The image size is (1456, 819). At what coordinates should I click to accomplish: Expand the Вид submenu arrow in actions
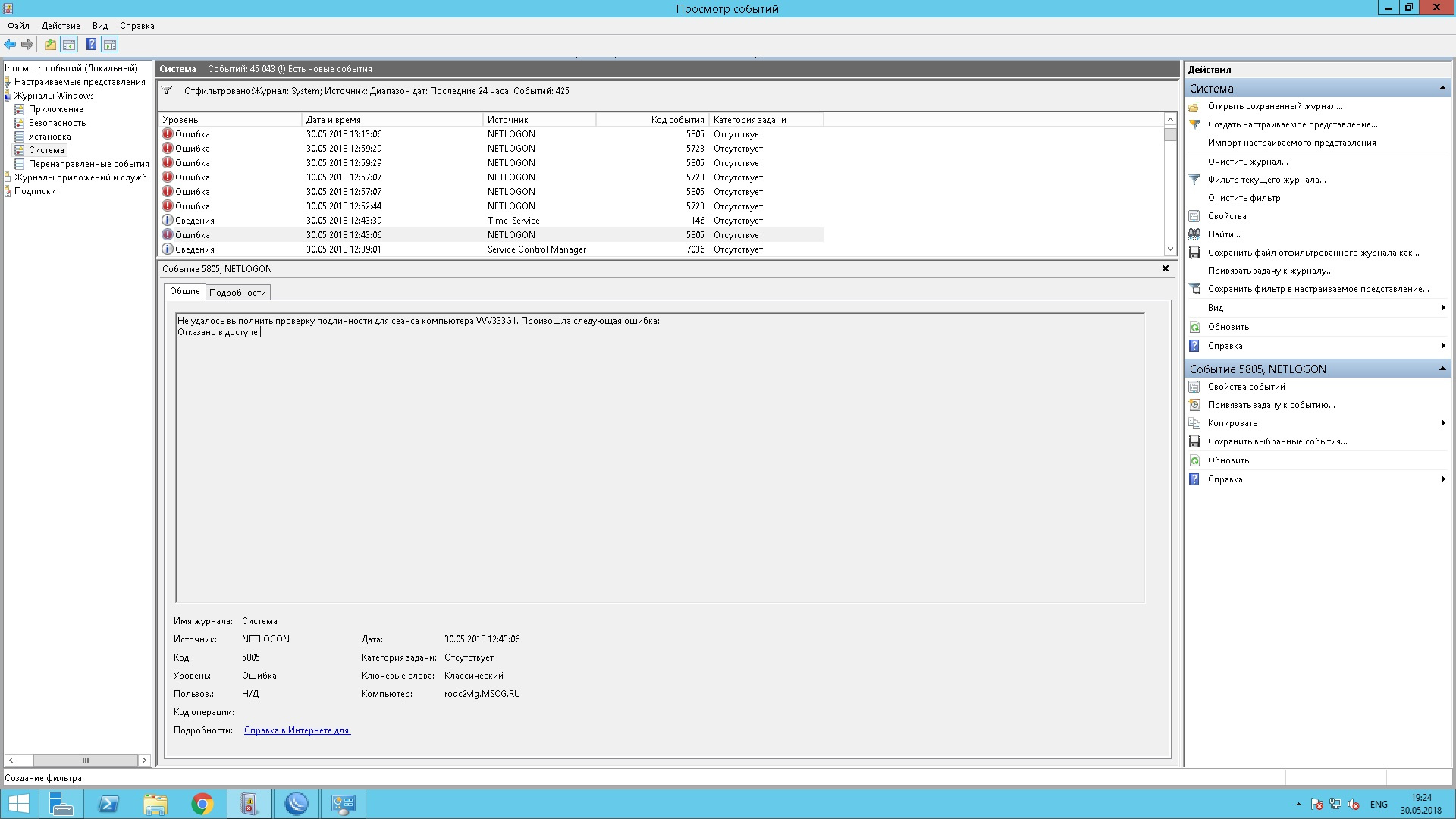1442,308
